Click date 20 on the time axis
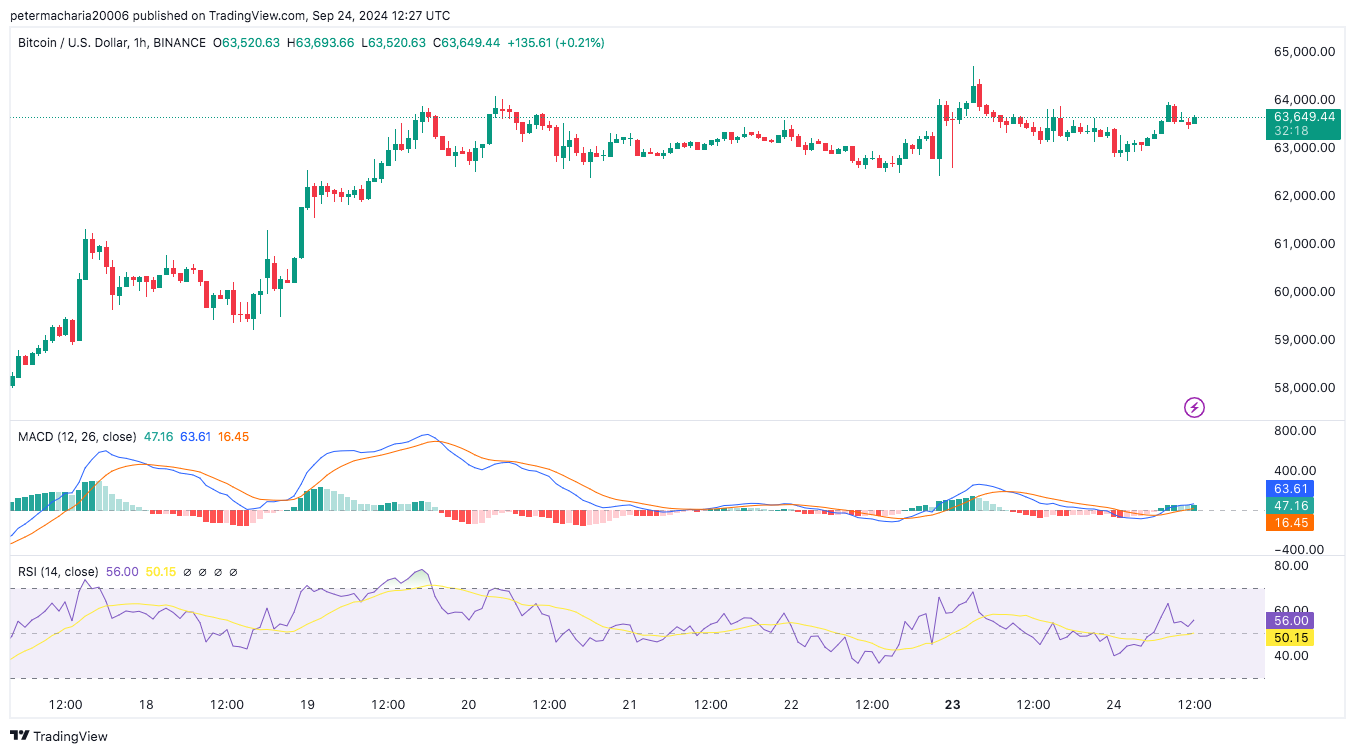The height and width of the screenshot is (753, 1355). point(468,705)
